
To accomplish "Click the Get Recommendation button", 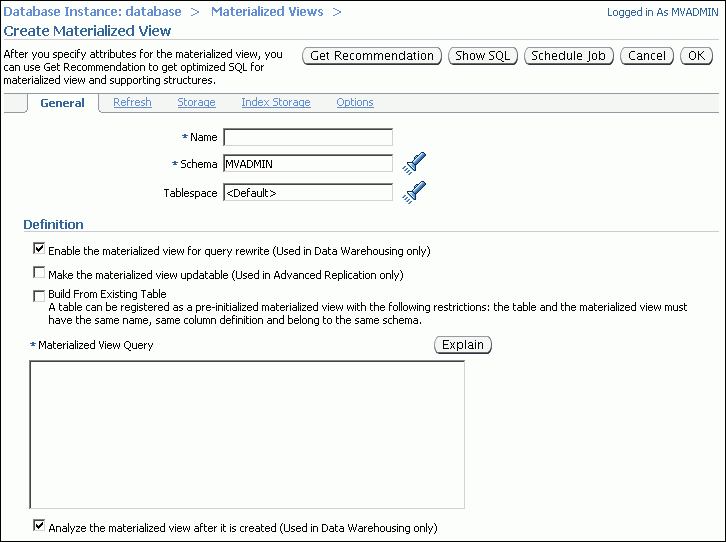I will (372, 56).
